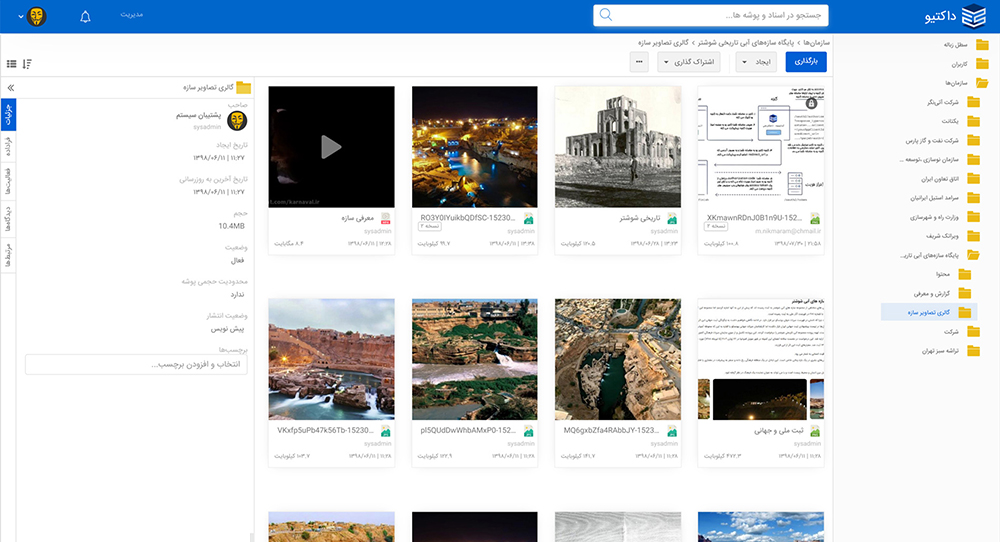The height and width of the screenshot is (542, 1000).
Task: Open the تراشه سبز تهران folder
Action: pyautogui.click(x=951, y=351)
